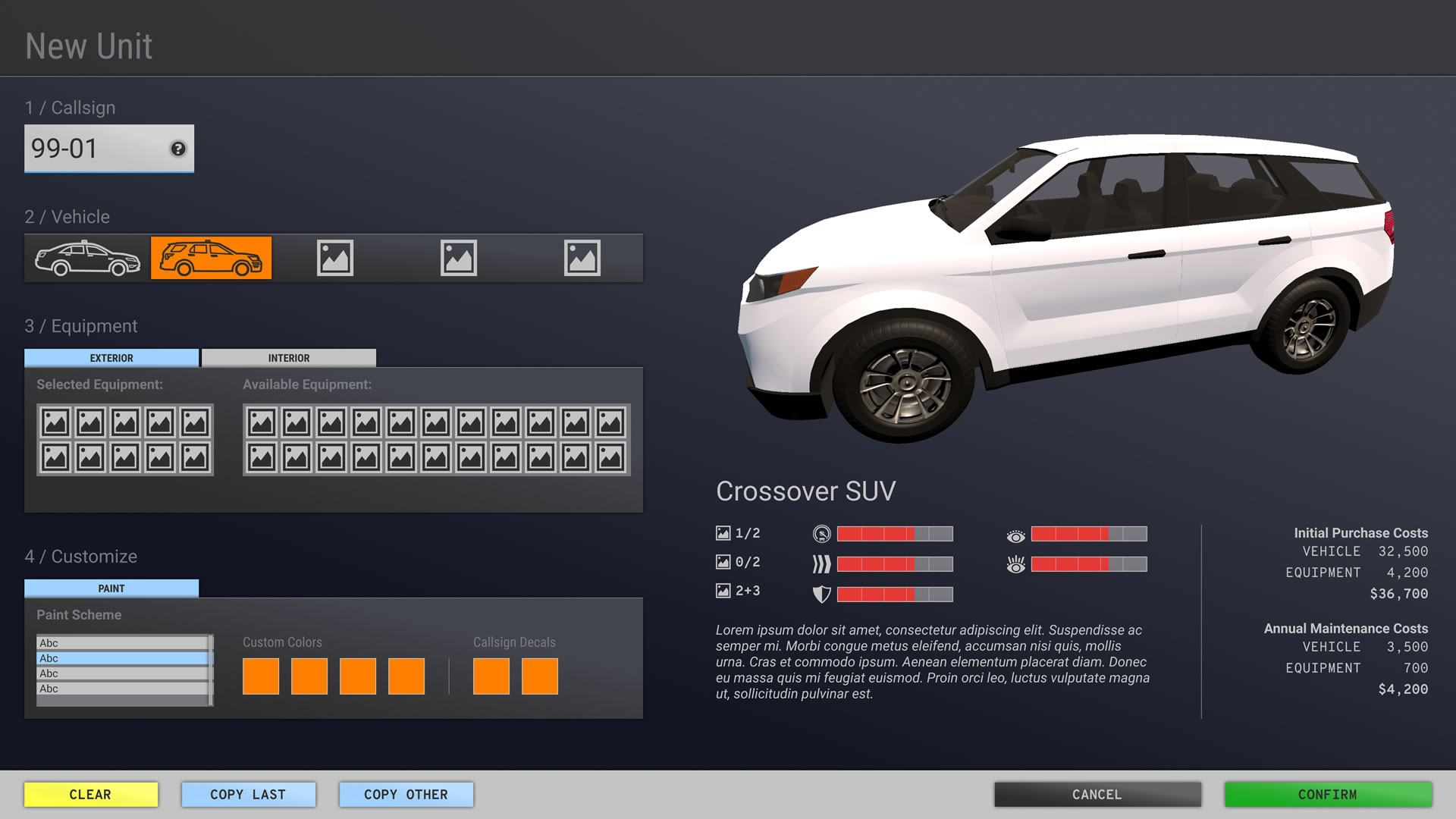
Task: Switch to the Interior equipment tab
Action: [288, 358]
